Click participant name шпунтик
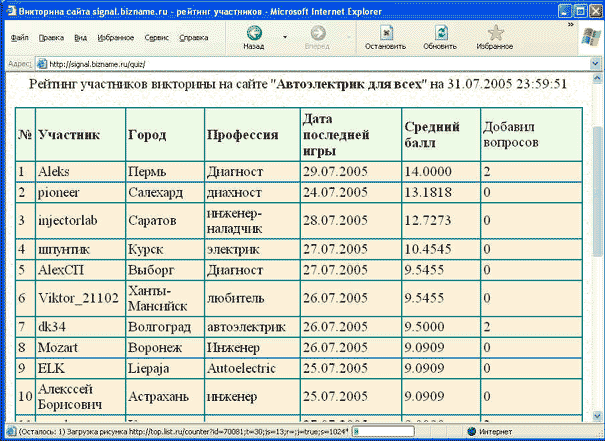Image resolution: width=605 pixels, height=441 pixels. point(64,249)
